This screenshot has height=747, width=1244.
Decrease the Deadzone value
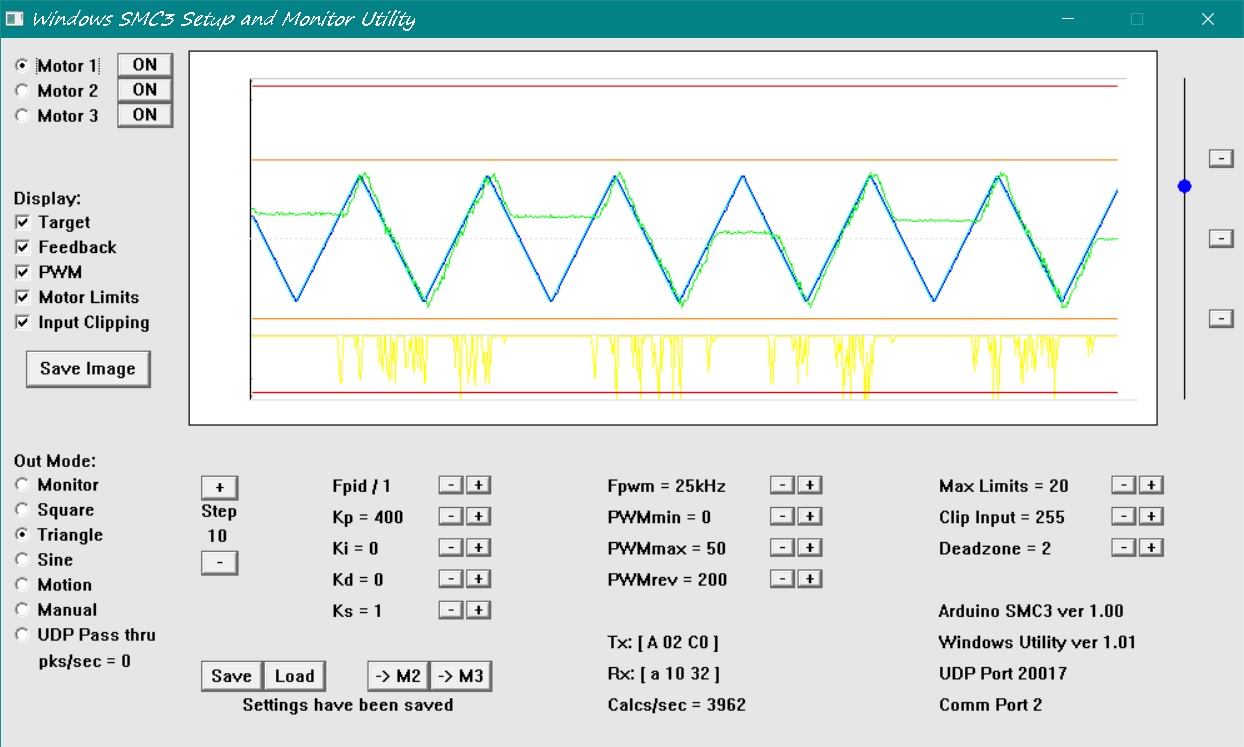[1124, 548]
